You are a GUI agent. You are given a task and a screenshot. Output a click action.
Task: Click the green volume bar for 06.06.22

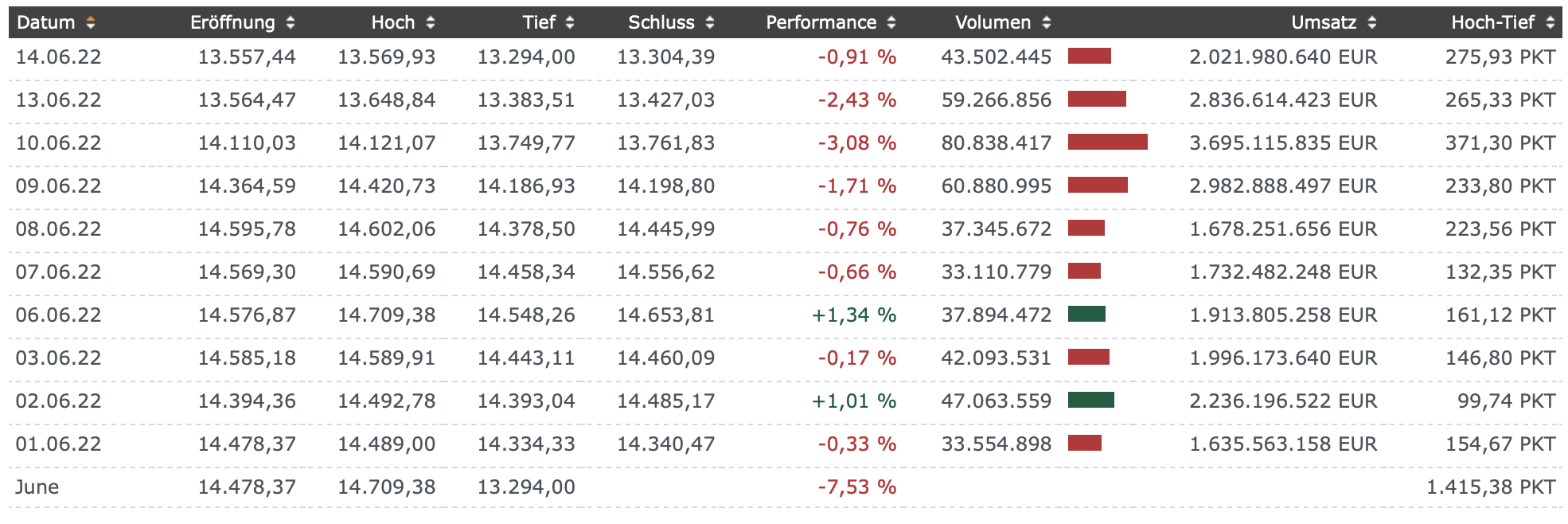(1086, 315)
